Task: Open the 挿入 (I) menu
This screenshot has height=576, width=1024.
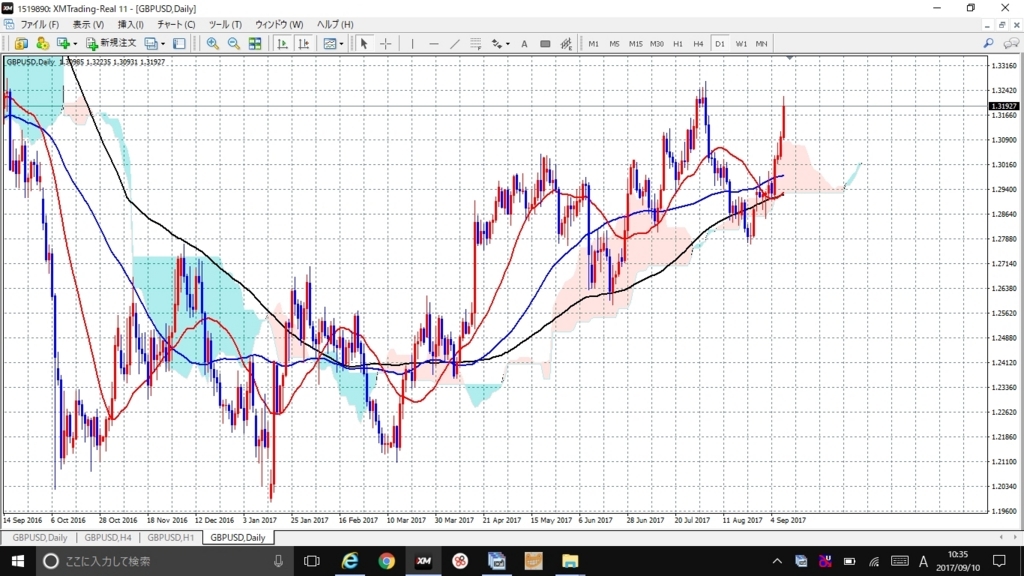Action: point(131,24)
